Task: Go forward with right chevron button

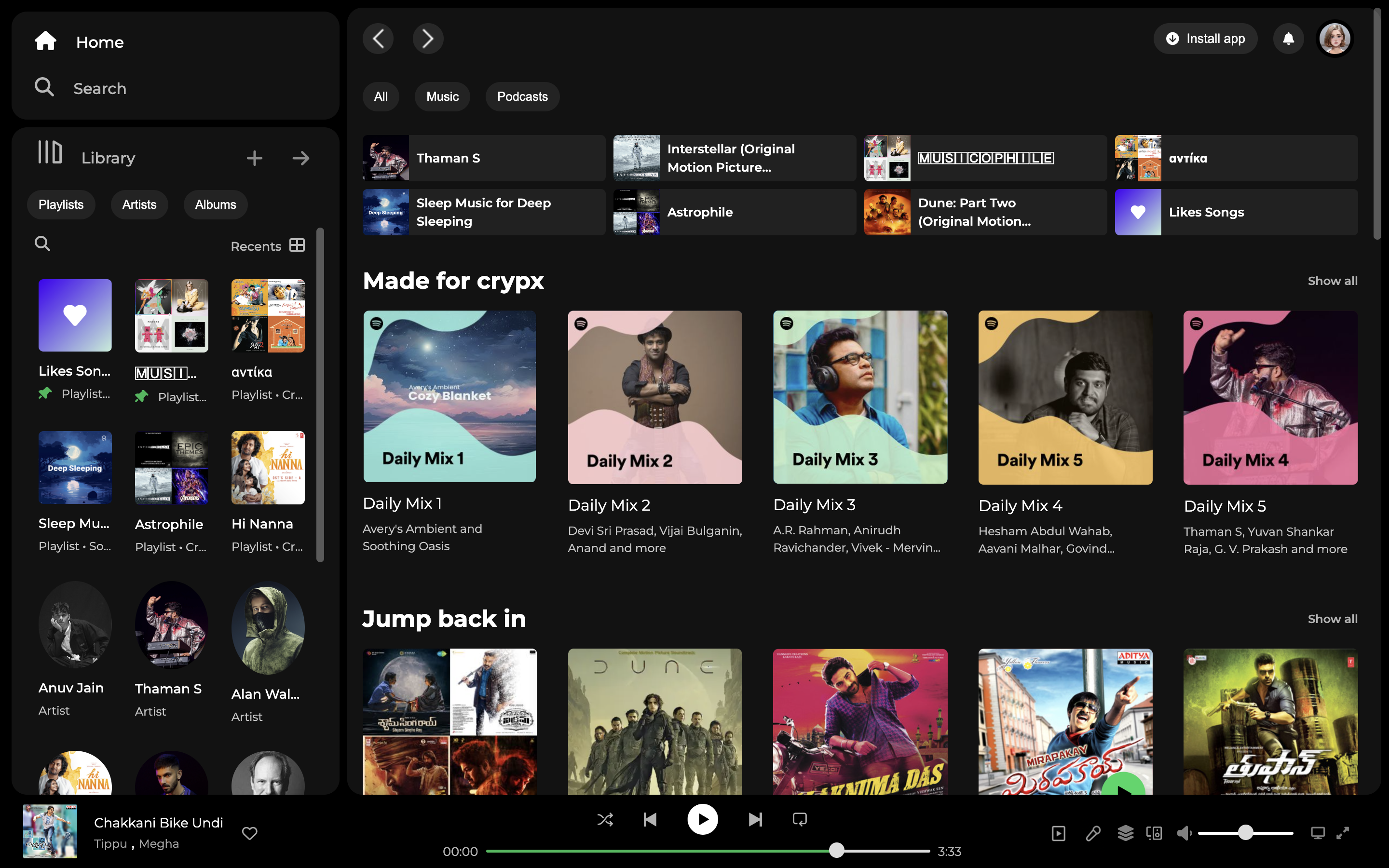Action: click(428, 39)
